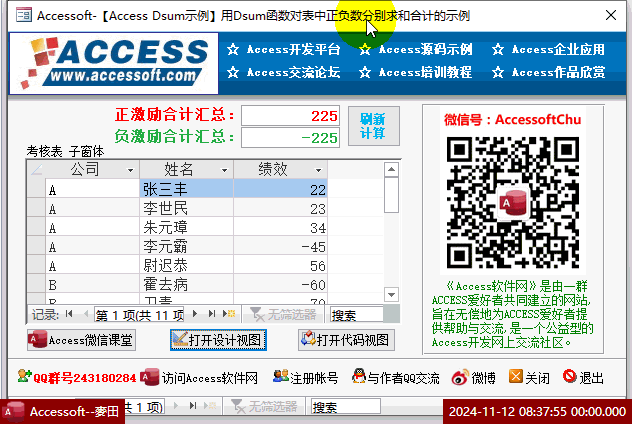Click the WeChat QR code image

(513, 203)
